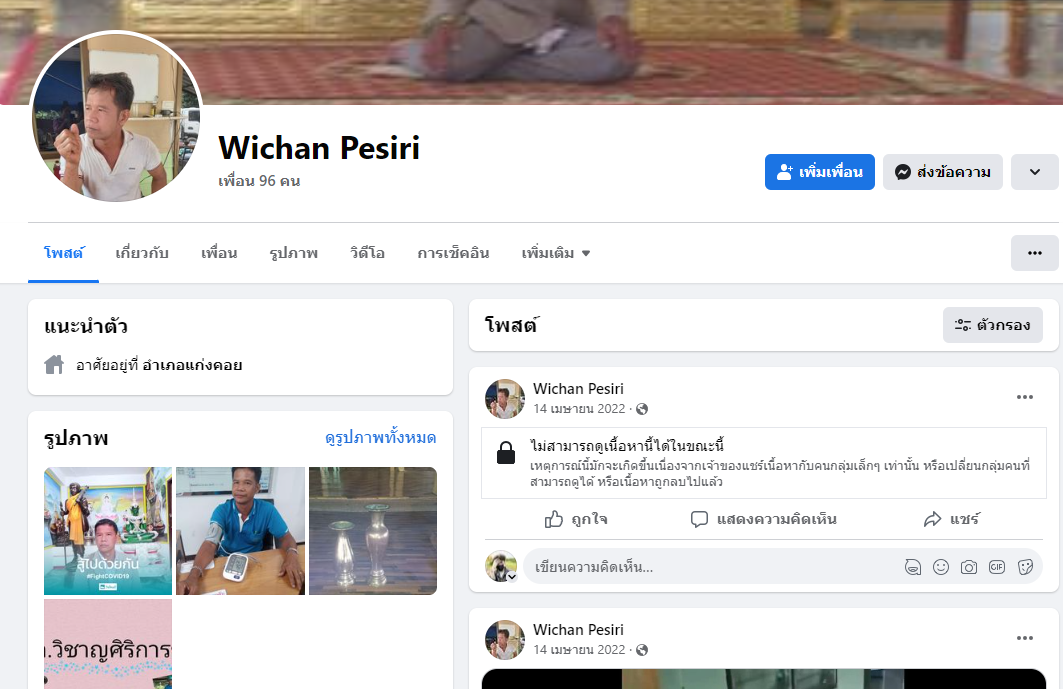Viewport: 1063px width, 689px height.
Task: Share the post with แชร์ button
Action: point(951,519)
